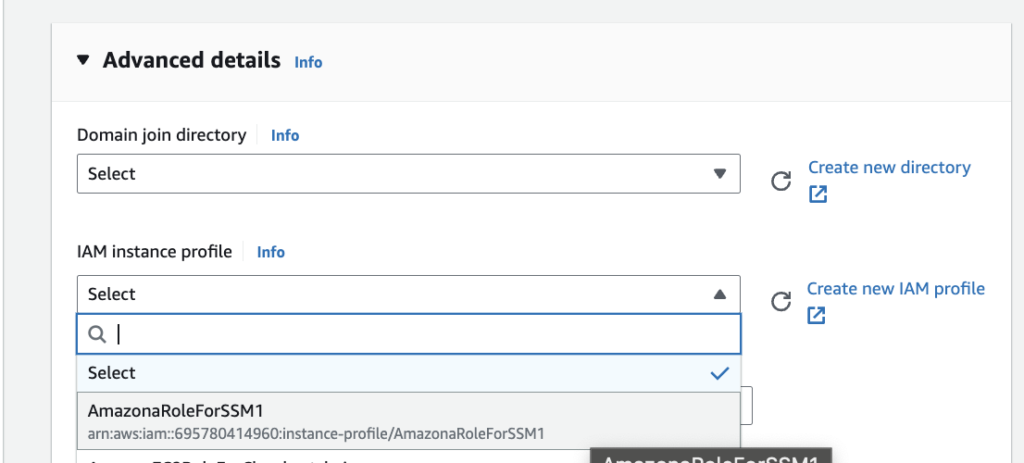Collapse the Advanced details section triangle
Image resolution: width=1024 pixels, height=463 pixels.
click(83, 61)
